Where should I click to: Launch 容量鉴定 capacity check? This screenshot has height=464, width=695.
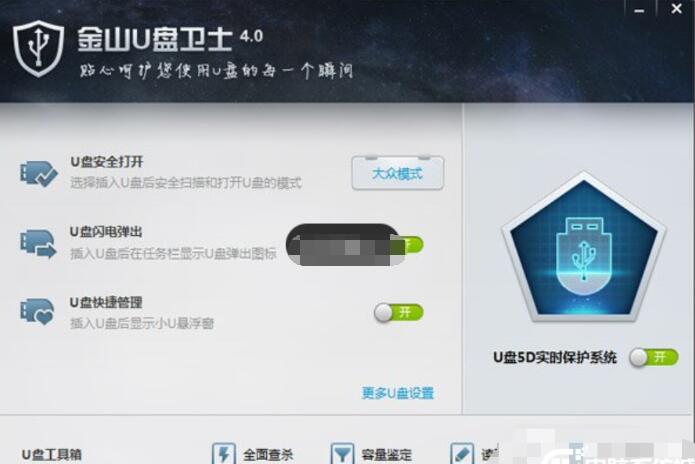pyautogui.click(x=387, y=455)
